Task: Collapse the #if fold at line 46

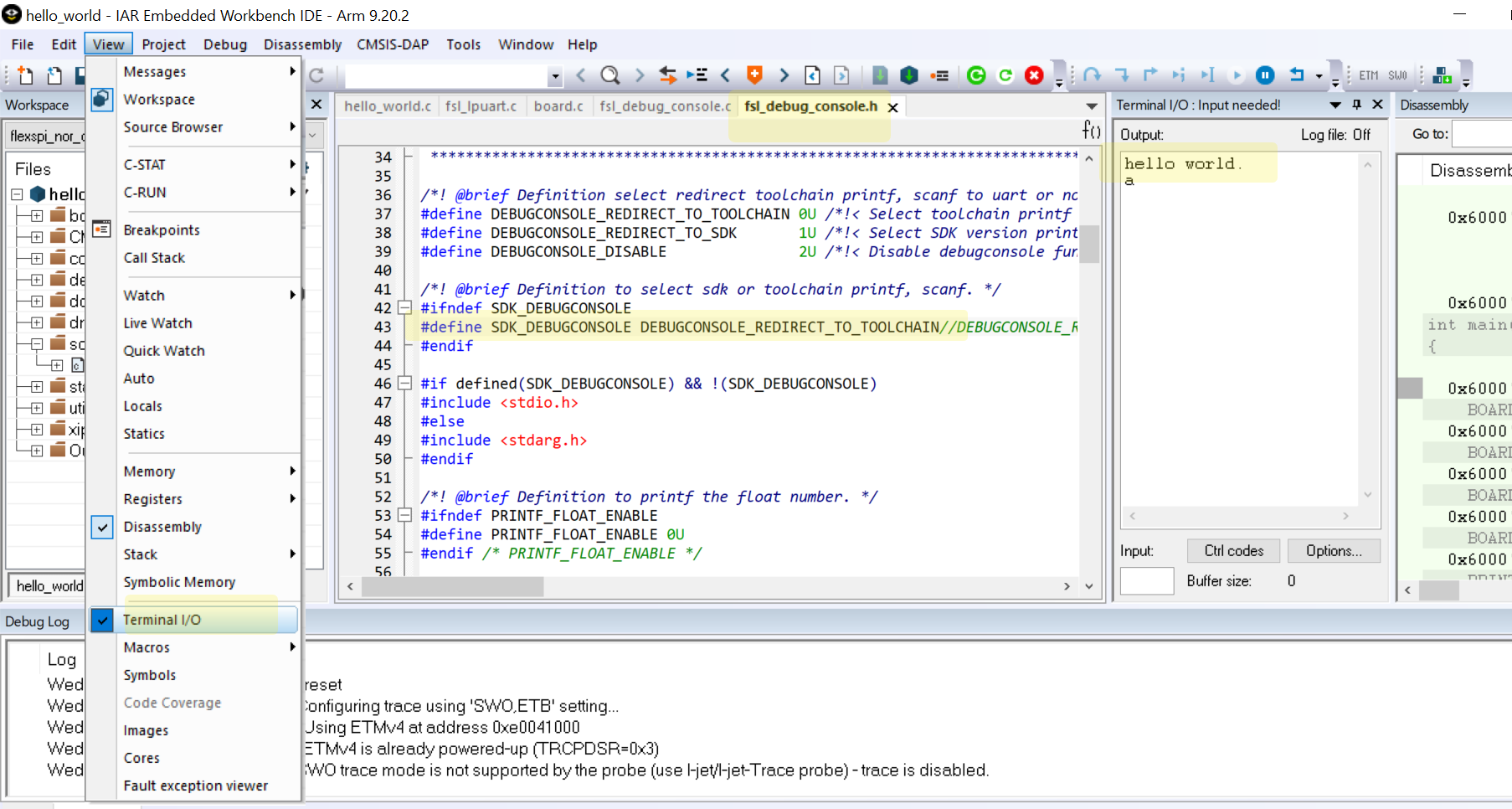Action: (x=404, y=383)
